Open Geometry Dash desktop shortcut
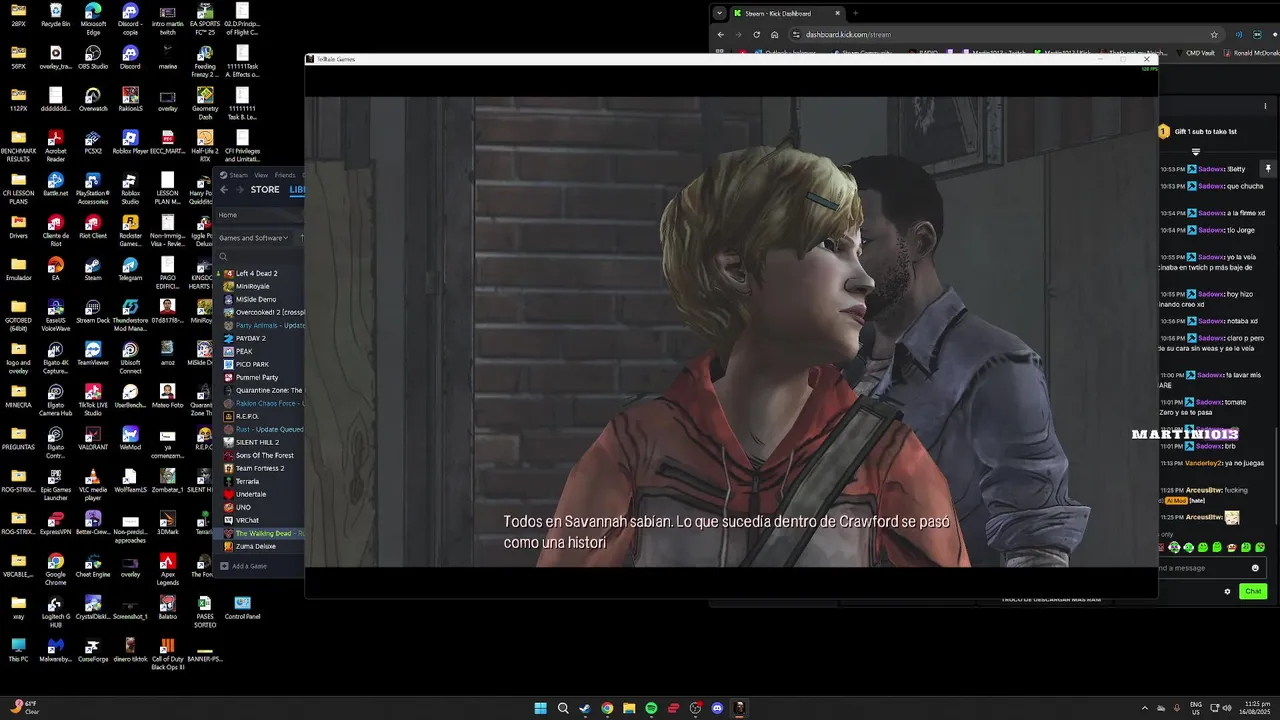The width and height of the screenshot is (1280, 720). coord(205,102)
